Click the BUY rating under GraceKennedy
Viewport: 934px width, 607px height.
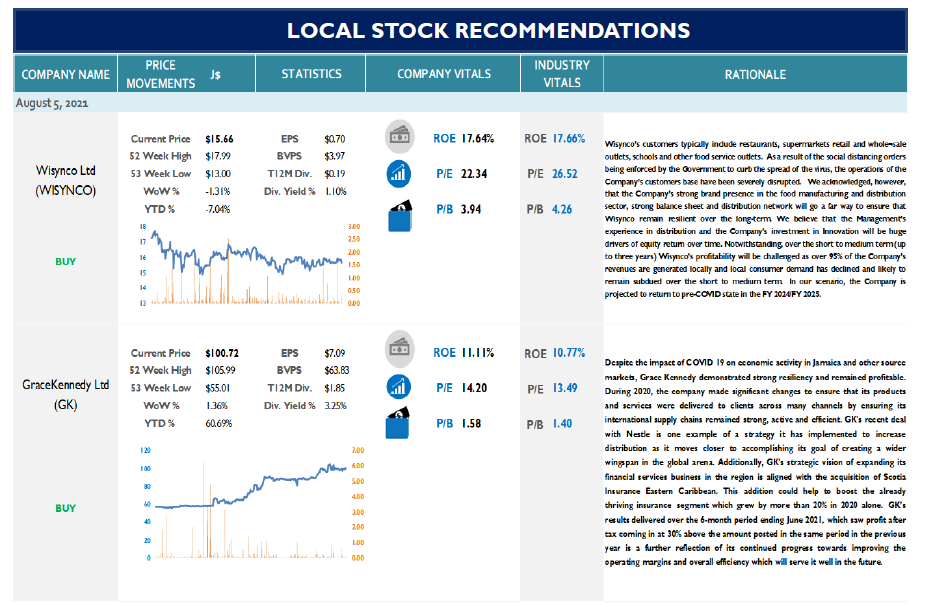coord(66,508)
